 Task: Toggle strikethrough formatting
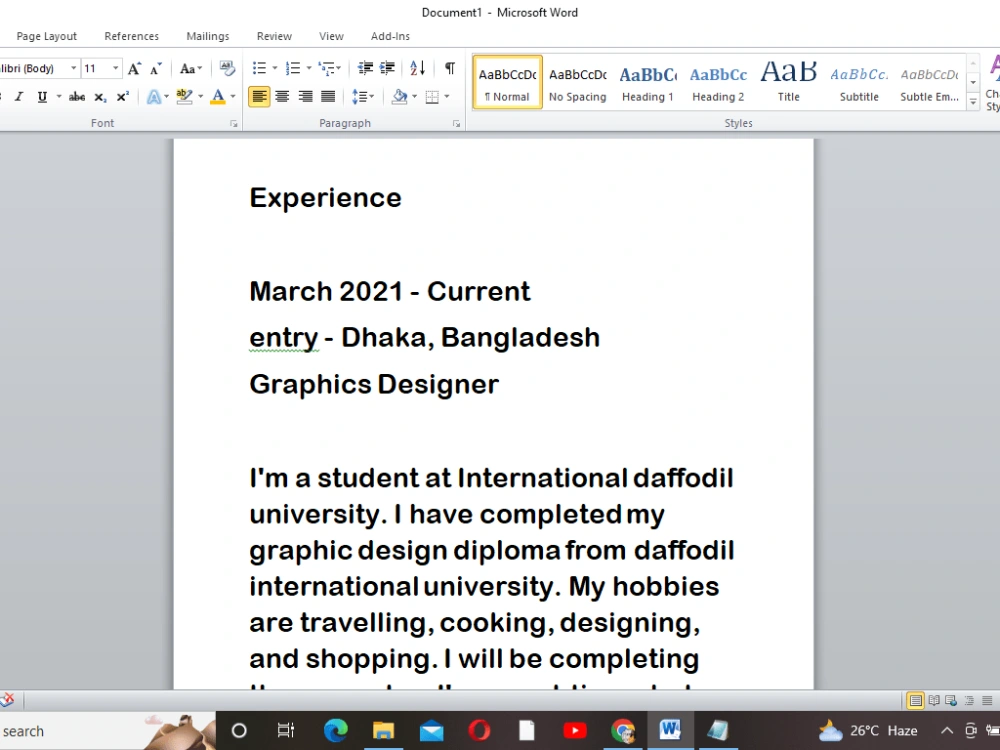(77, 97)
